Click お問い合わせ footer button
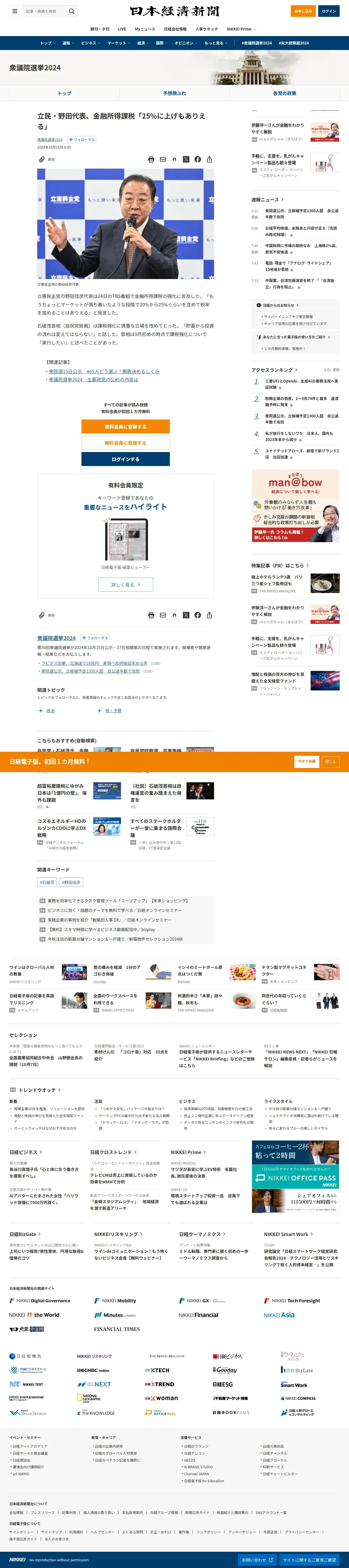 point(257,1560)
